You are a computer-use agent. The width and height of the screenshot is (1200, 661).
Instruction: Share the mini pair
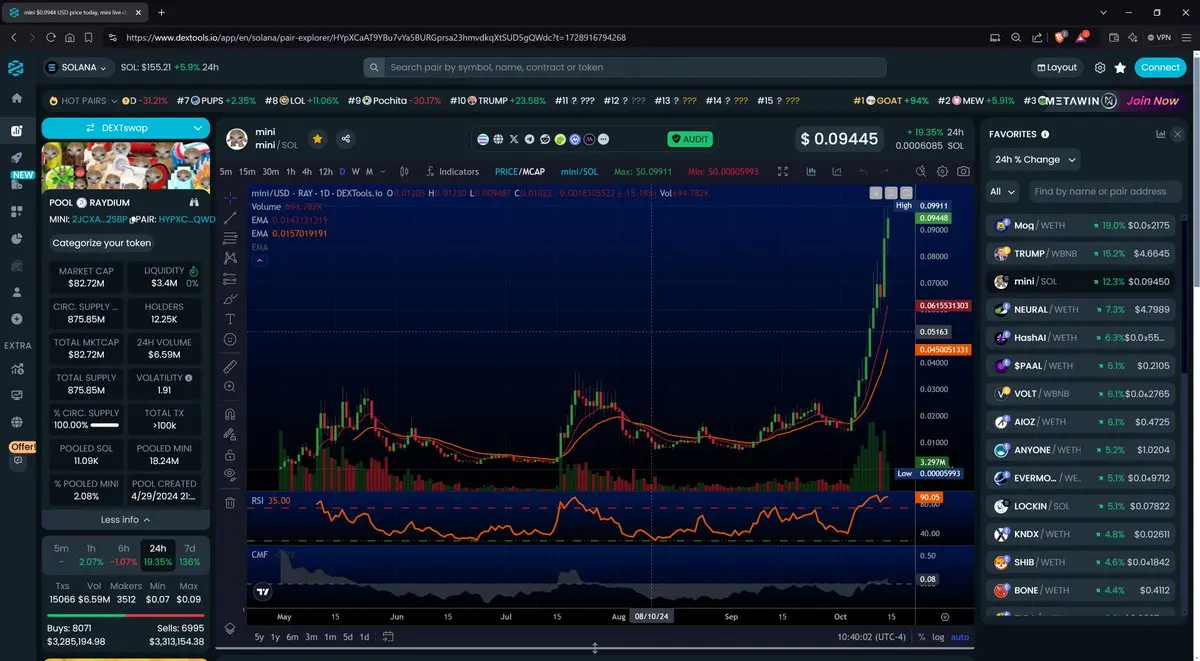pyautogui.click(x=345, y=139)
